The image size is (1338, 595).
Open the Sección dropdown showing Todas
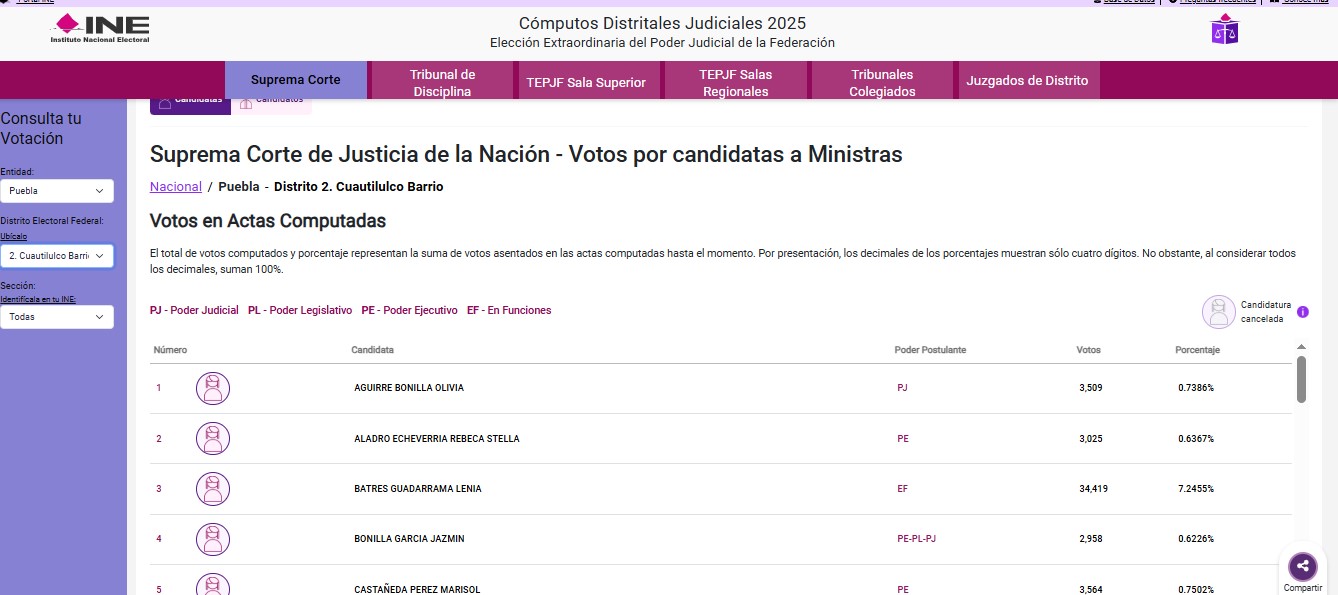click(x=56, y=317)
